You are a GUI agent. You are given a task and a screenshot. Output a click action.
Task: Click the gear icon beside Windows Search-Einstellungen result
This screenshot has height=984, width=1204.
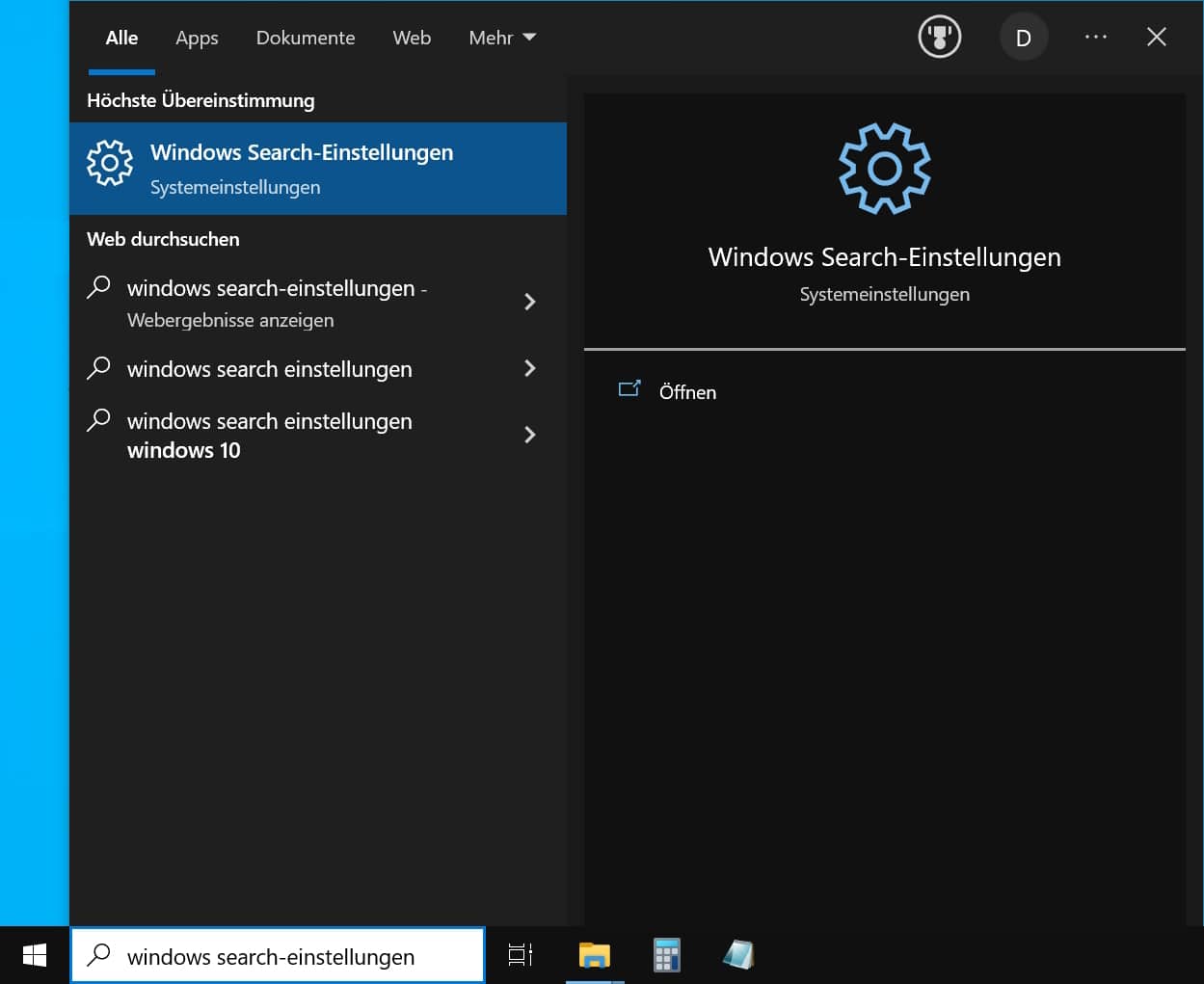[110, 163]
